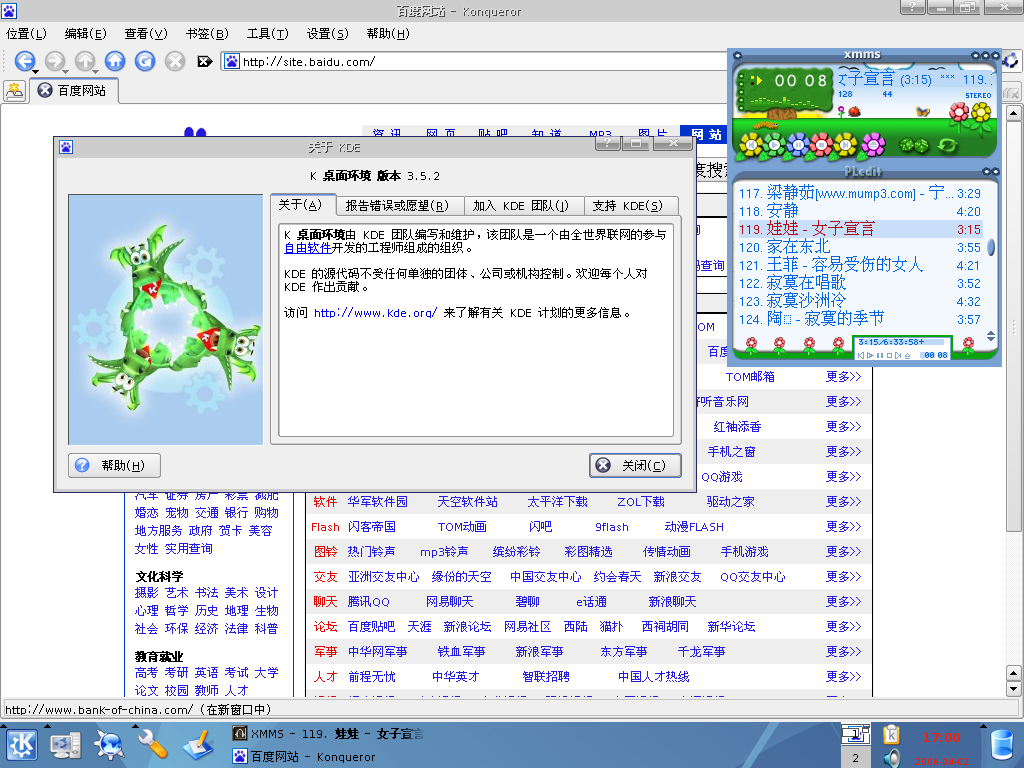The width and height of the screenshot is (1024, 768).
Task: Click the 百度网站 - Konqueror taskbar entry
Action: pyautogui.click(x=305, y=757)
